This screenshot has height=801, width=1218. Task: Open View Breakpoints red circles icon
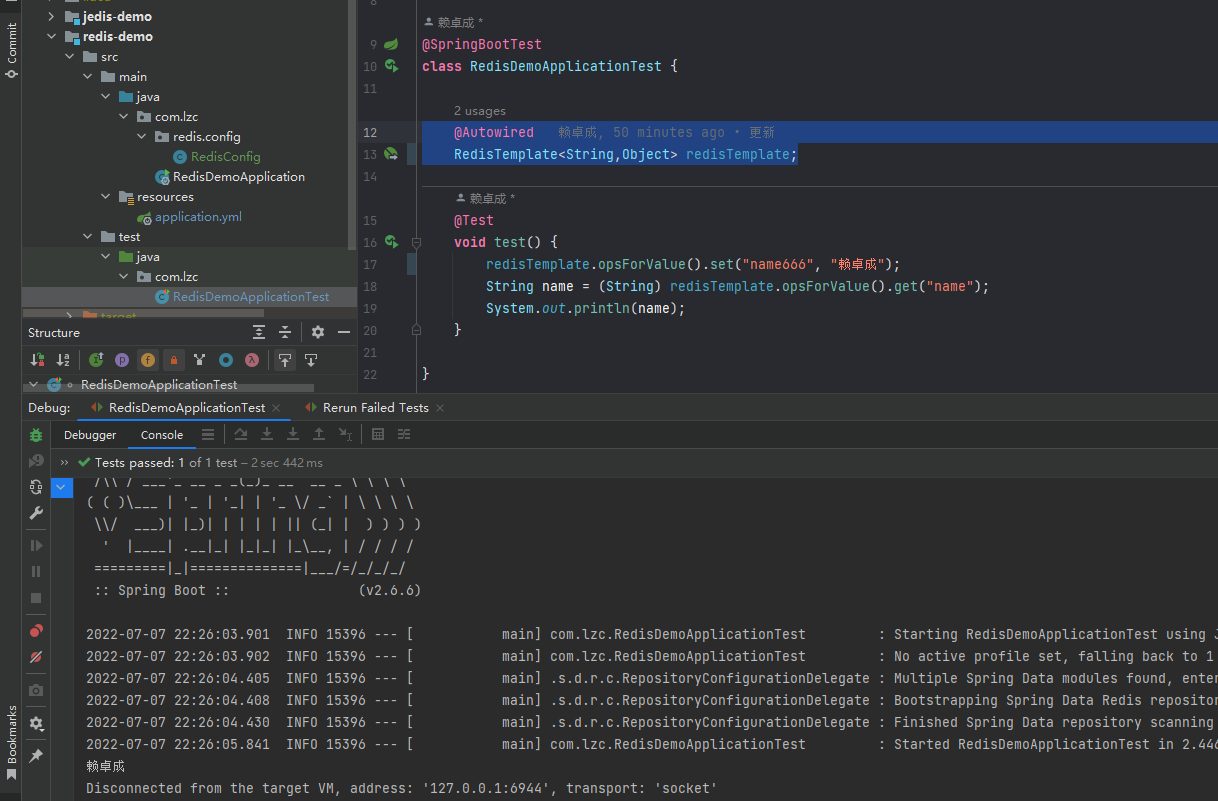[36, 631]
